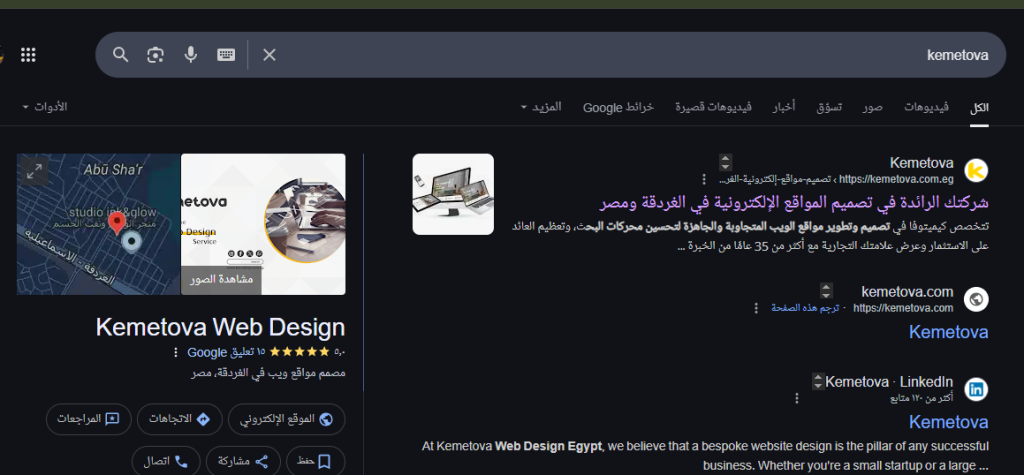Click the مصمم مواقع ويب في الغردقة text

coord(268,374)
